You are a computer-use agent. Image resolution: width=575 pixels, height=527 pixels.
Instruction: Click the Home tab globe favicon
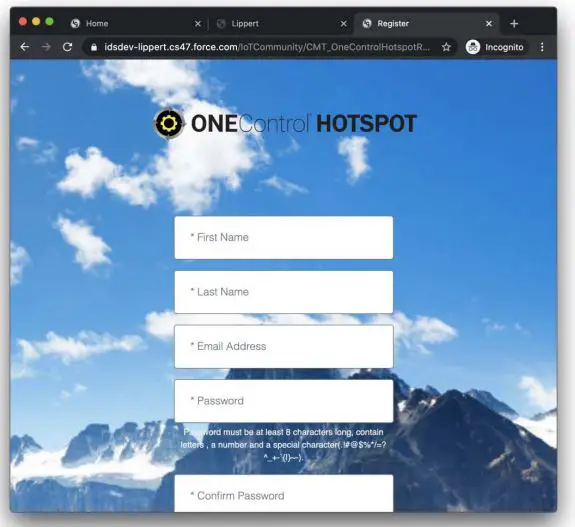[x=75, y=24]
